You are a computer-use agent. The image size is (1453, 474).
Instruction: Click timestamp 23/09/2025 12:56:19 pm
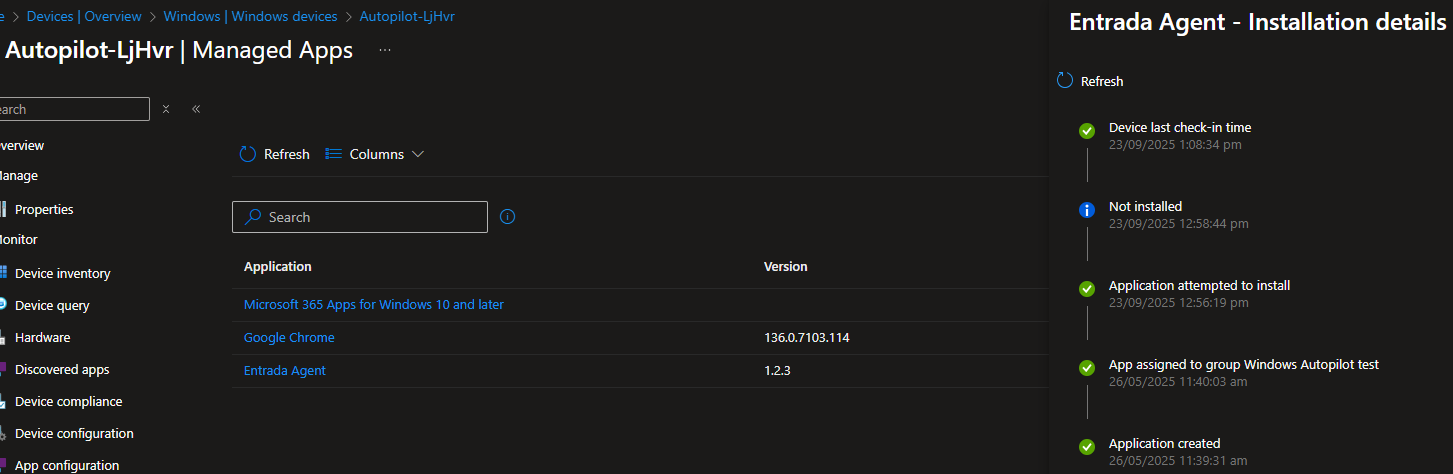(1179, 302)
